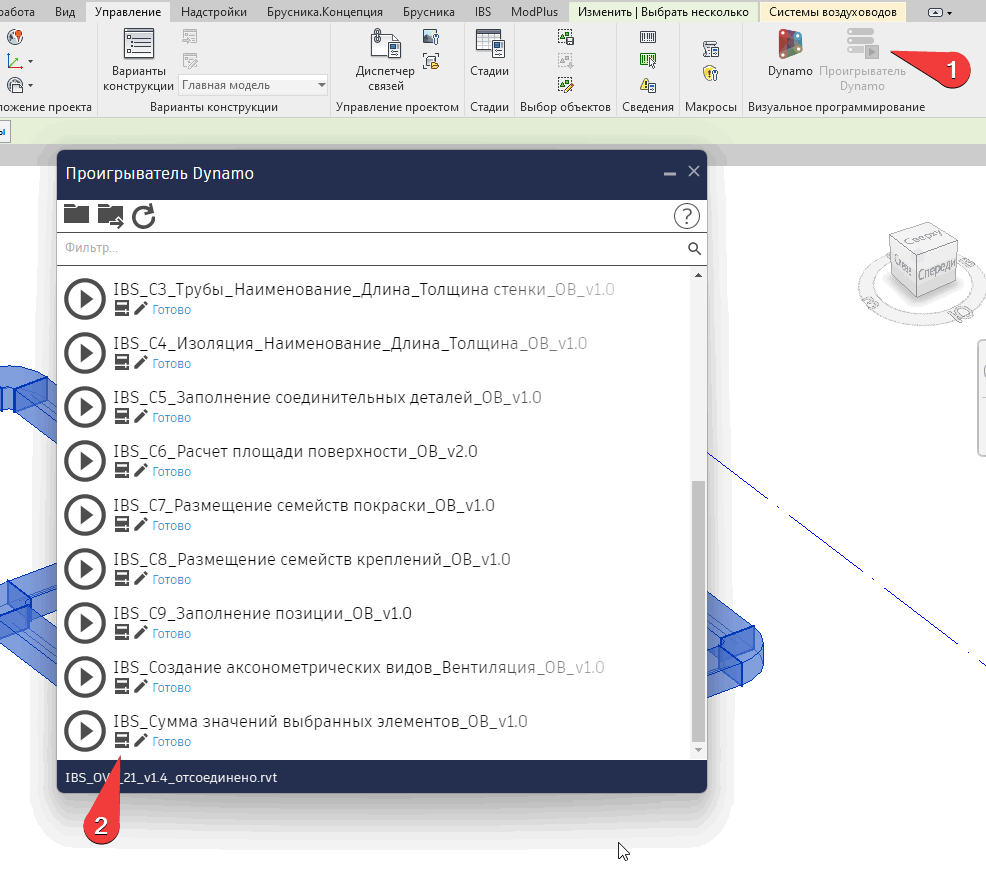Viewport: 986px width, 870px height.
Task: Open the Macro Manager icon
Action: (x=711, y=49)
